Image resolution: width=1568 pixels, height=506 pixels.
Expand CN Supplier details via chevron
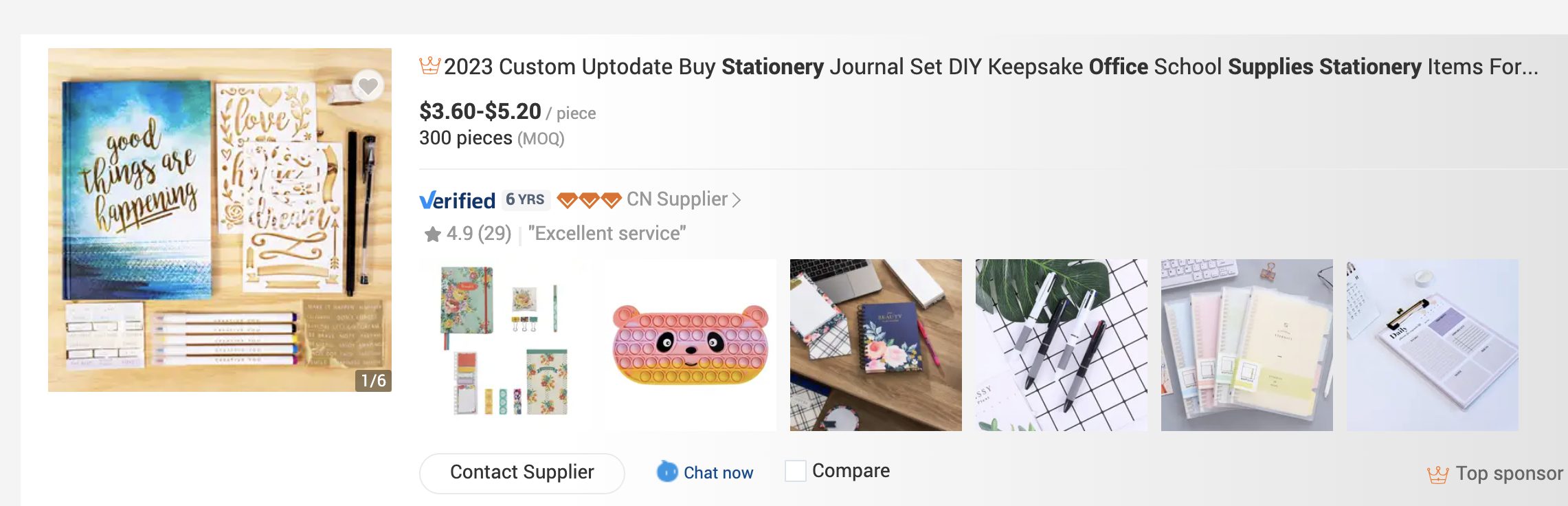coord(737,200)
